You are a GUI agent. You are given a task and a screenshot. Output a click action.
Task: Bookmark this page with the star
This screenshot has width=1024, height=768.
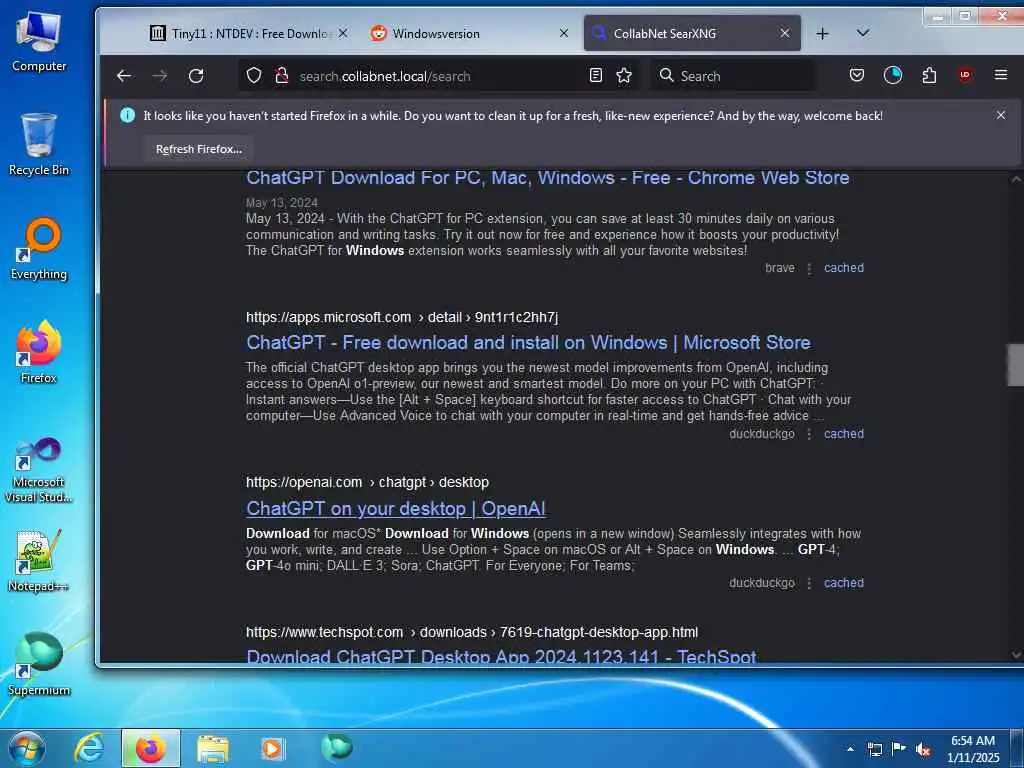tap(624, 76)
